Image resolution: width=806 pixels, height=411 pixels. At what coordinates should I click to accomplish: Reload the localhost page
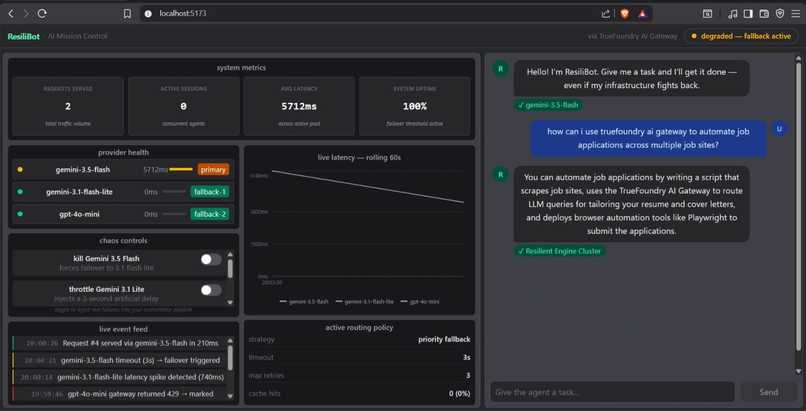[x=42, y=14]
